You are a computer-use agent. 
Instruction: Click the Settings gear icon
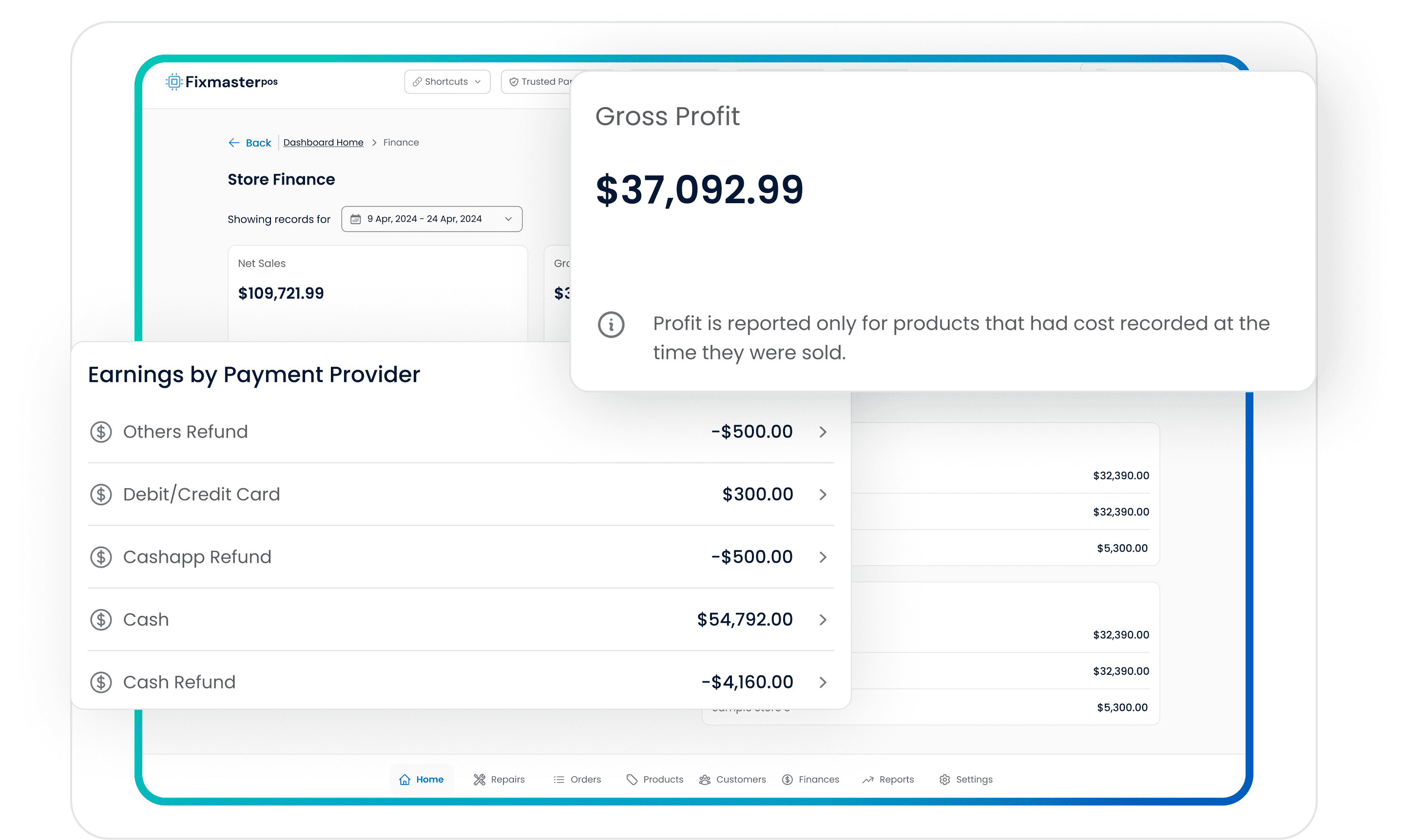click(944, 780)
